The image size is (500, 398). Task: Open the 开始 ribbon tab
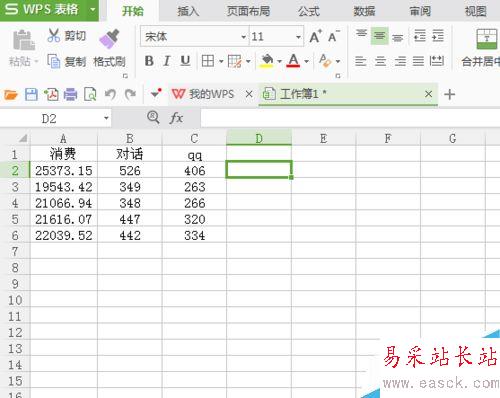[x=133, y=11]
